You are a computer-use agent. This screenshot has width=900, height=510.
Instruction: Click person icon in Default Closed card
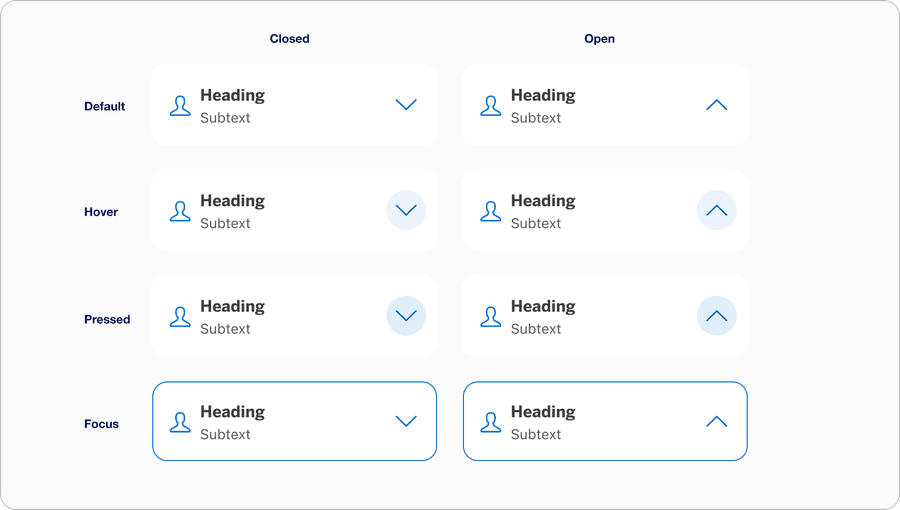[x=180, y=106]
